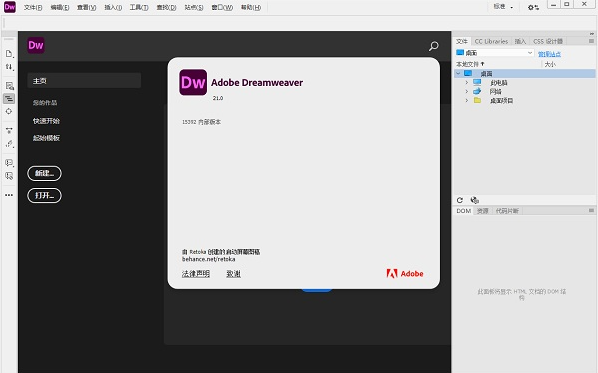Click the highlighted Format Source Code icon
Image resolution: width=598 pixels, height=373 pixels.
pyautogui.click(x=9, y=99)
